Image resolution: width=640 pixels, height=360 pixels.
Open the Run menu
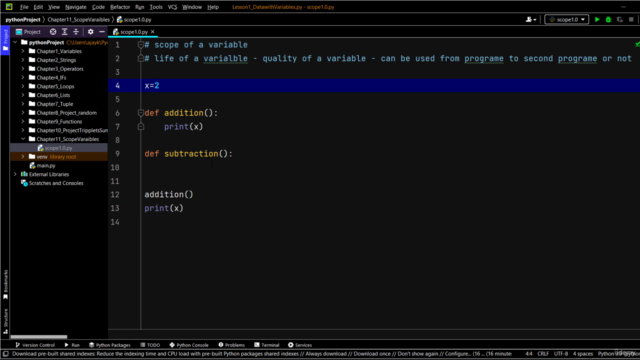(x=140, y=7)
